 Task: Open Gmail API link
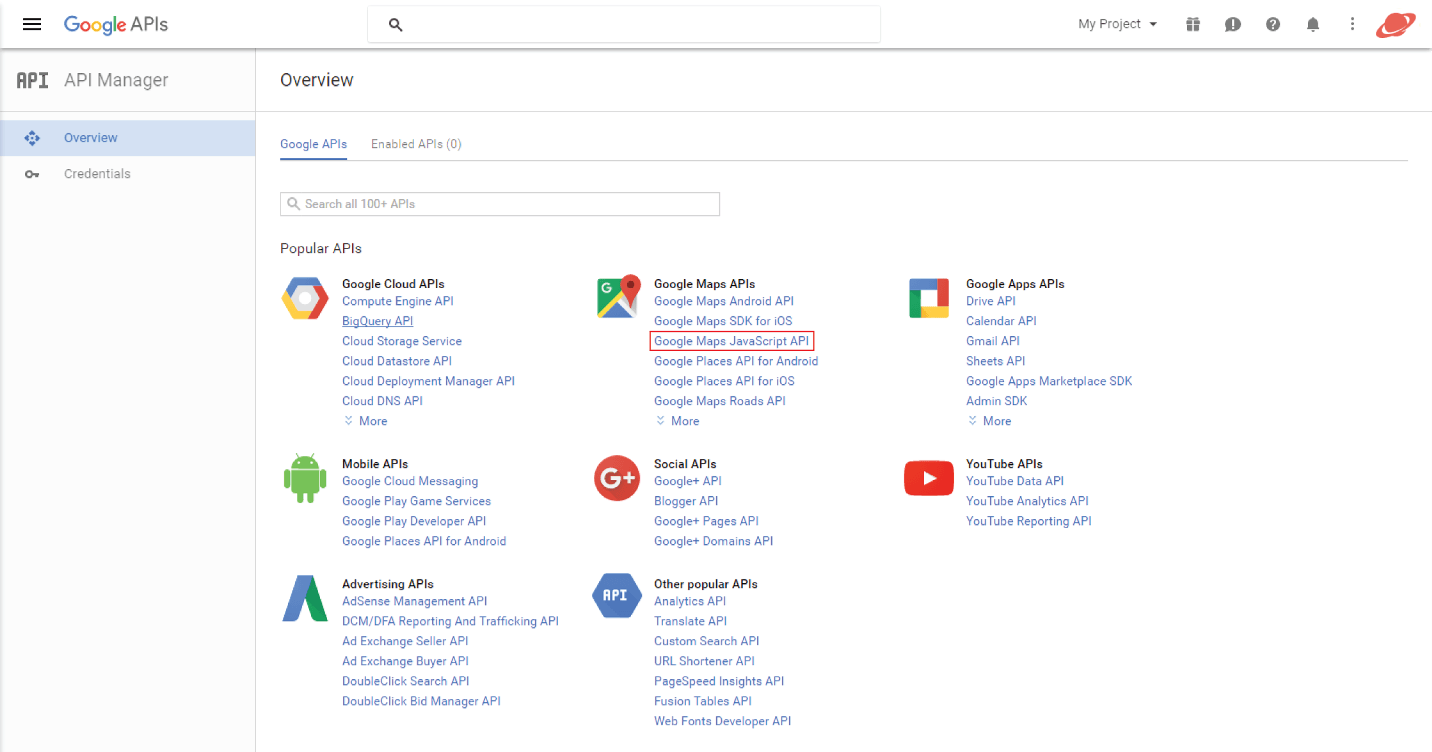click(993, 341)
